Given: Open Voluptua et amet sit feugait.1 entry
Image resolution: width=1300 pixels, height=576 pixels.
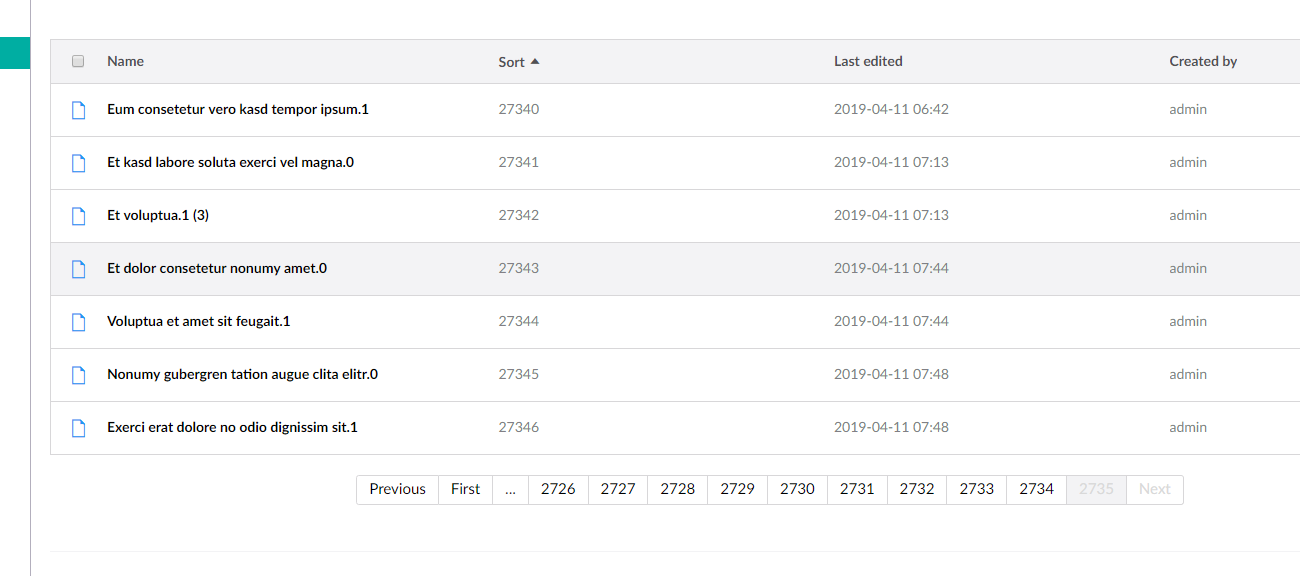Looking at the screenshot, I should [198, 322].
